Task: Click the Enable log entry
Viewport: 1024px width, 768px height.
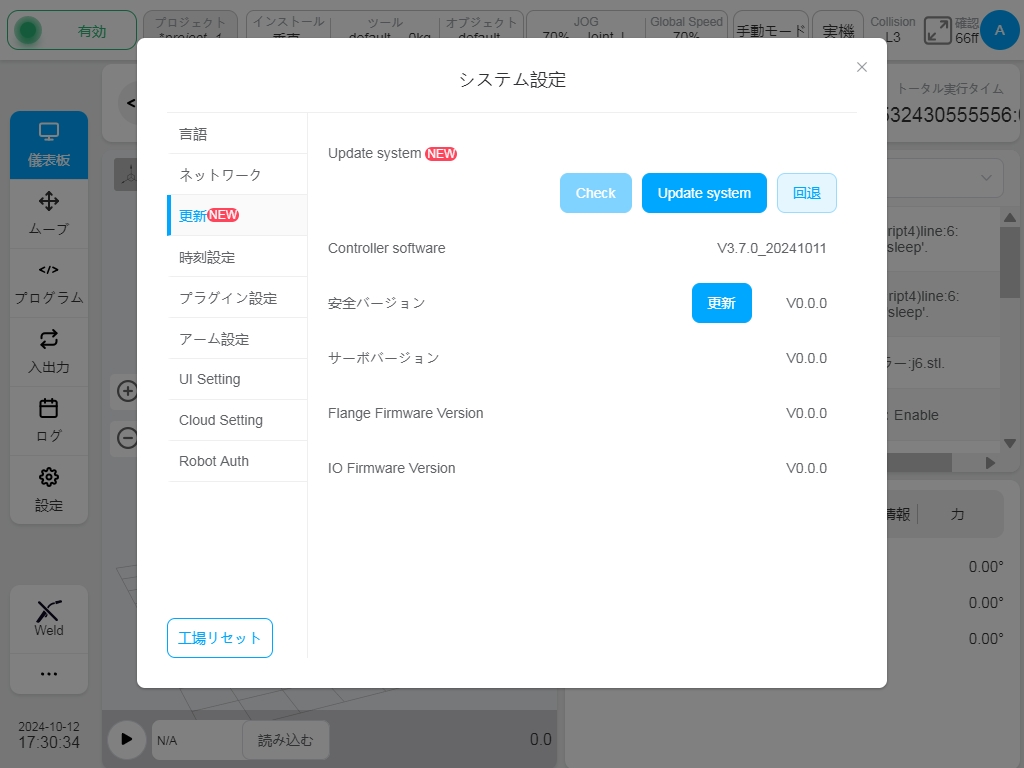Action: [x=944, y=415]
